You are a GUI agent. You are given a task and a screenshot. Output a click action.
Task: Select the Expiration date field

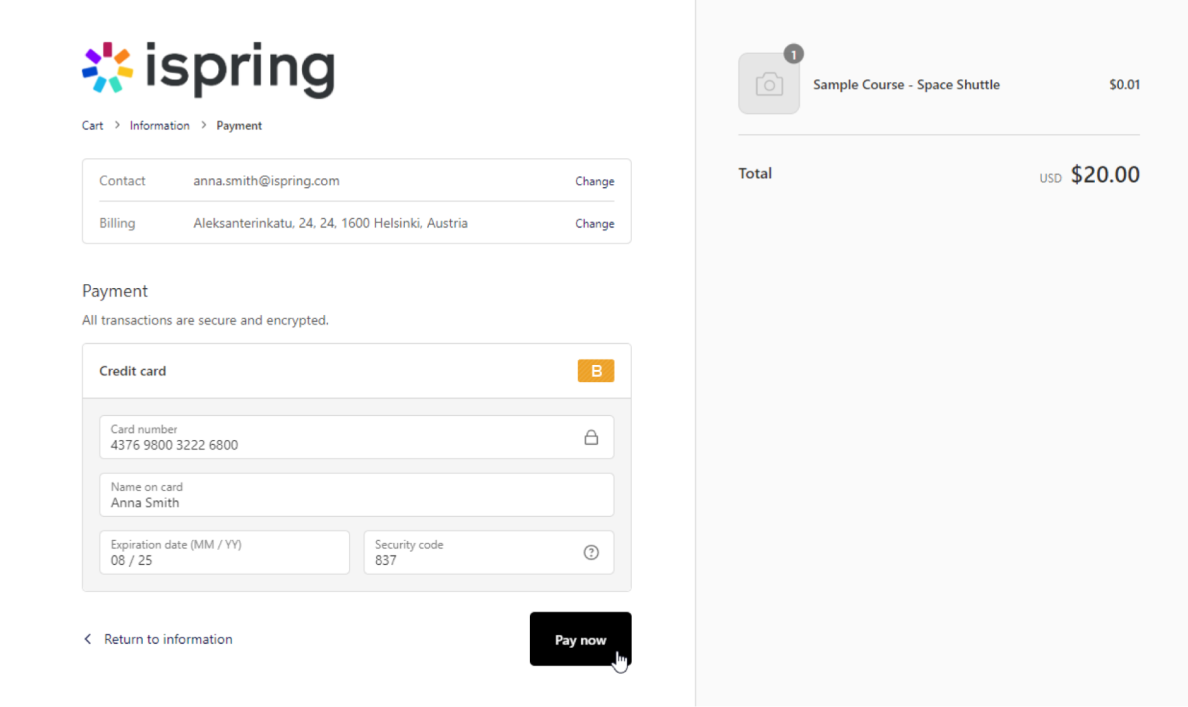coord(224,552)
